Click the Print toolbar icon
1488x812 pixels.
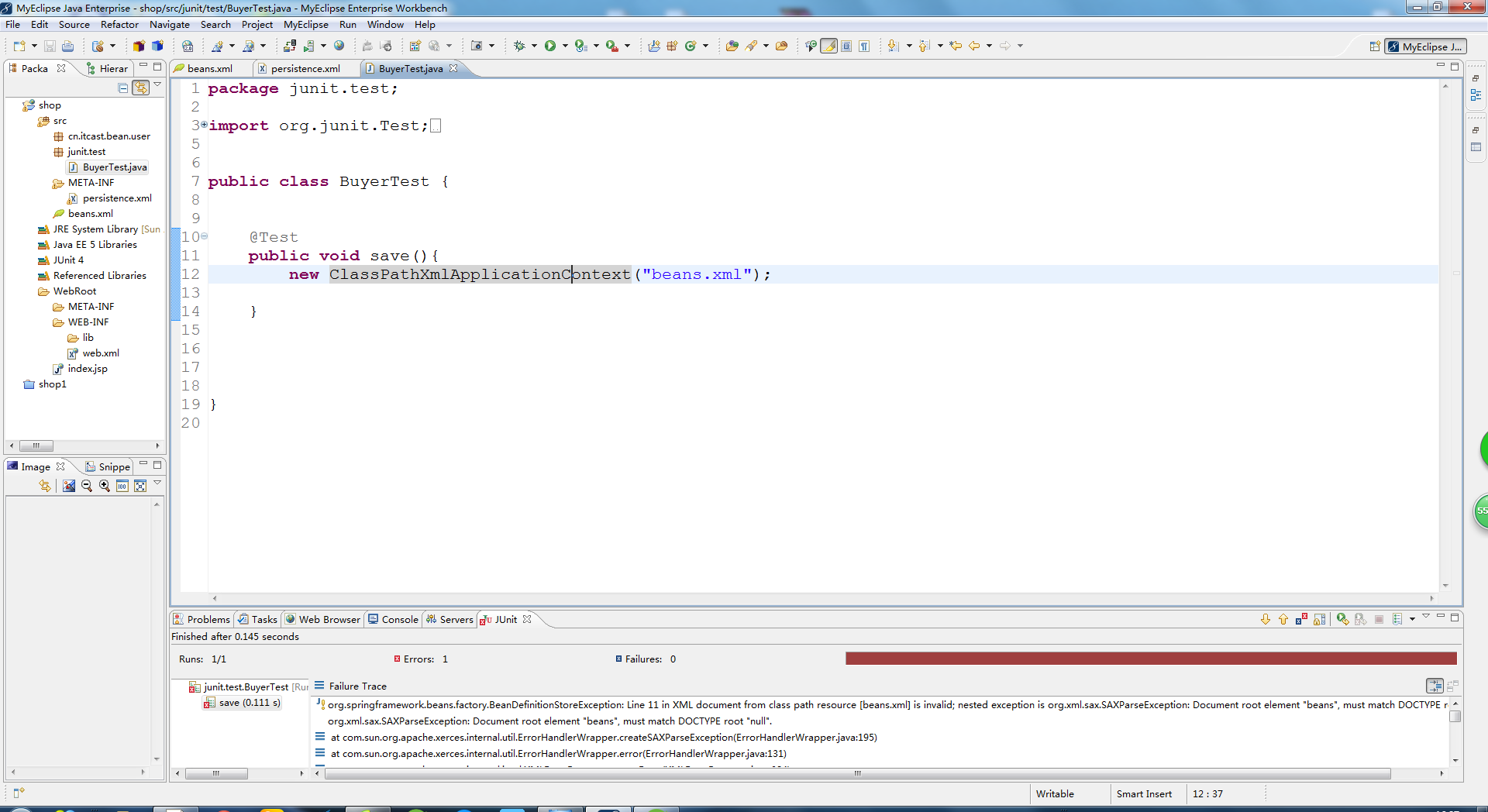[67, 46]
